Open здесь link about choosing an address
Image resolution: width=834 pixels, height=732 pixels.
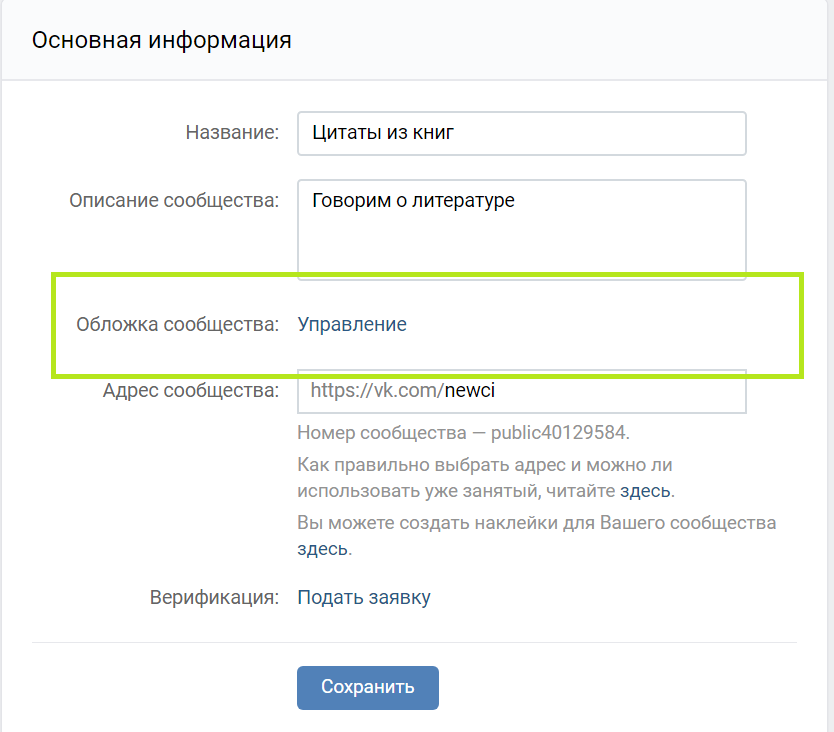pyautogui.click(x=645, y=491)
